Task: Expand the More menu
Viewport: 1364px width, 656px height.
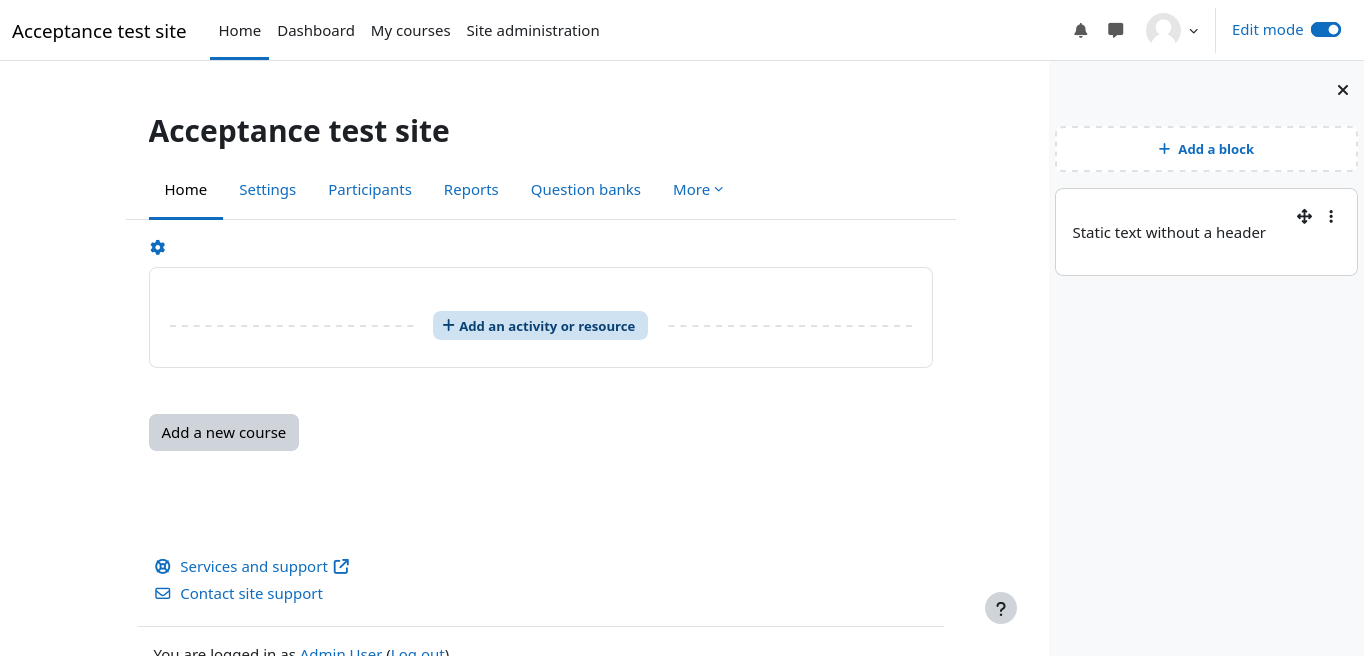Action: point(697,190)
